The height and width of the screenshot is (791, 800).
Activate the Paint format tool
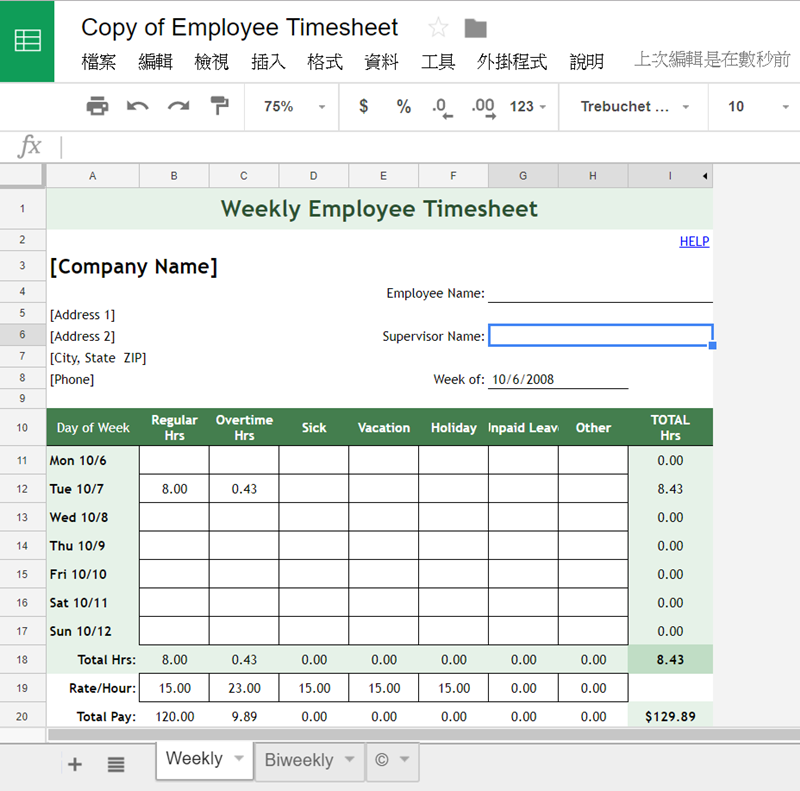pos(220,106)
